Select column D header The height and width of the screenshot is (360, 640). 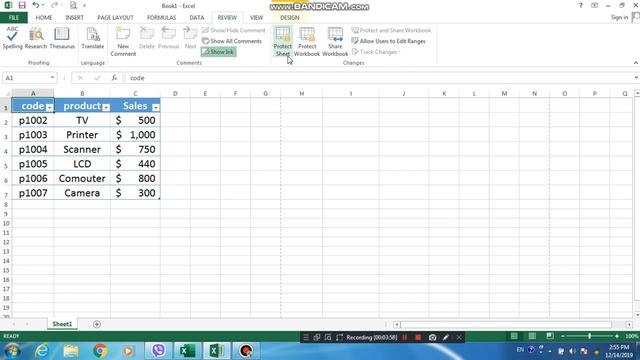tap(175, 93)
